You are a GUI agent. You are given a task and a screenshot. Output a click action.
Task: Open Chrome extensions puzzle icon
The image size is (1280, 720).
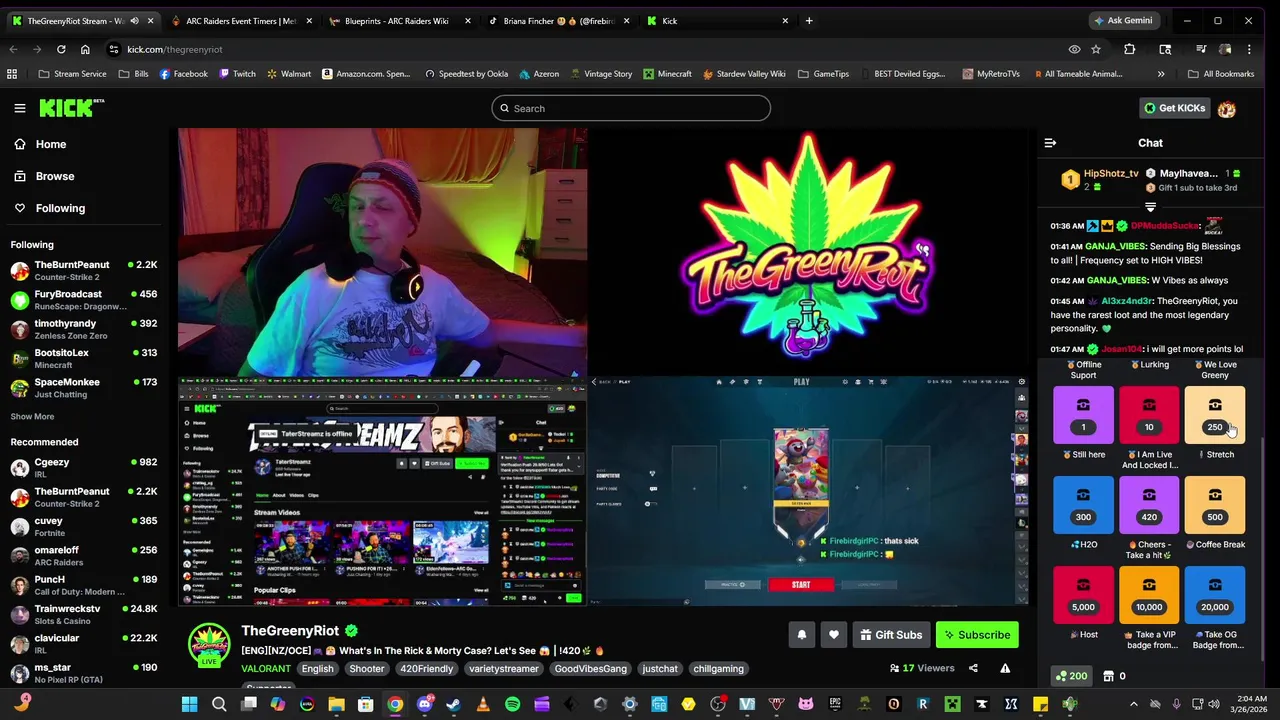1129,49
